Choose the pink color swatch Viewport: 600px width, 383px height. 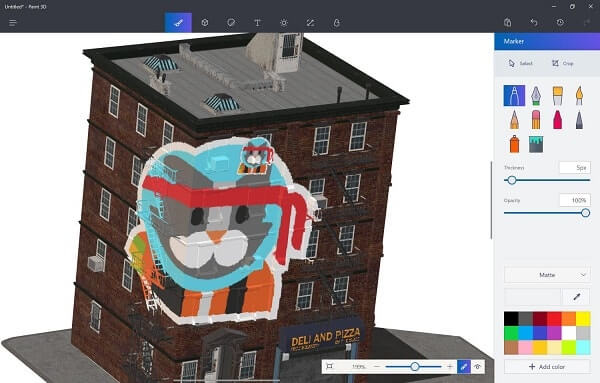525,347
